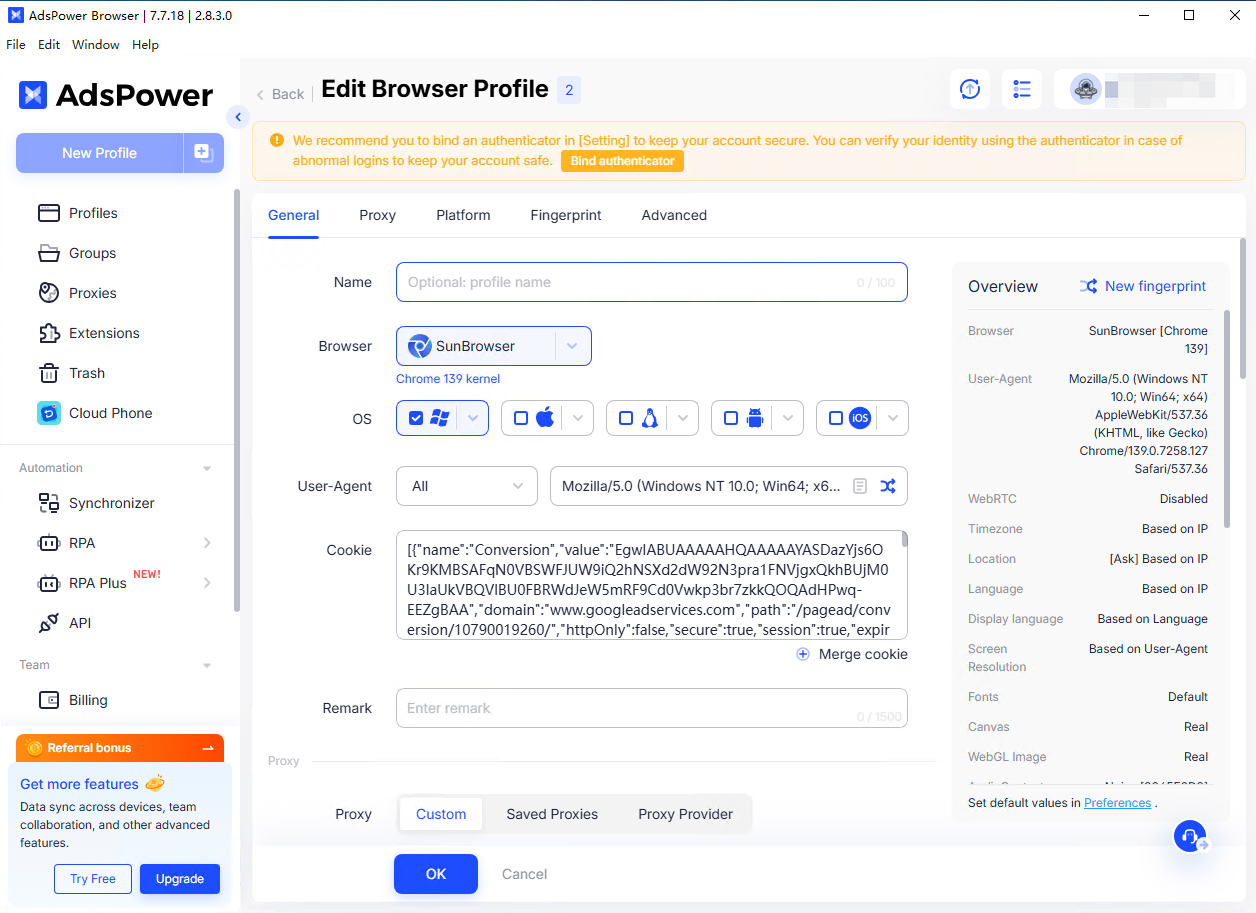The height and width of the screenshot is (913, 1256).
Task: Enable the macOS checkbox
Action: 521,418
